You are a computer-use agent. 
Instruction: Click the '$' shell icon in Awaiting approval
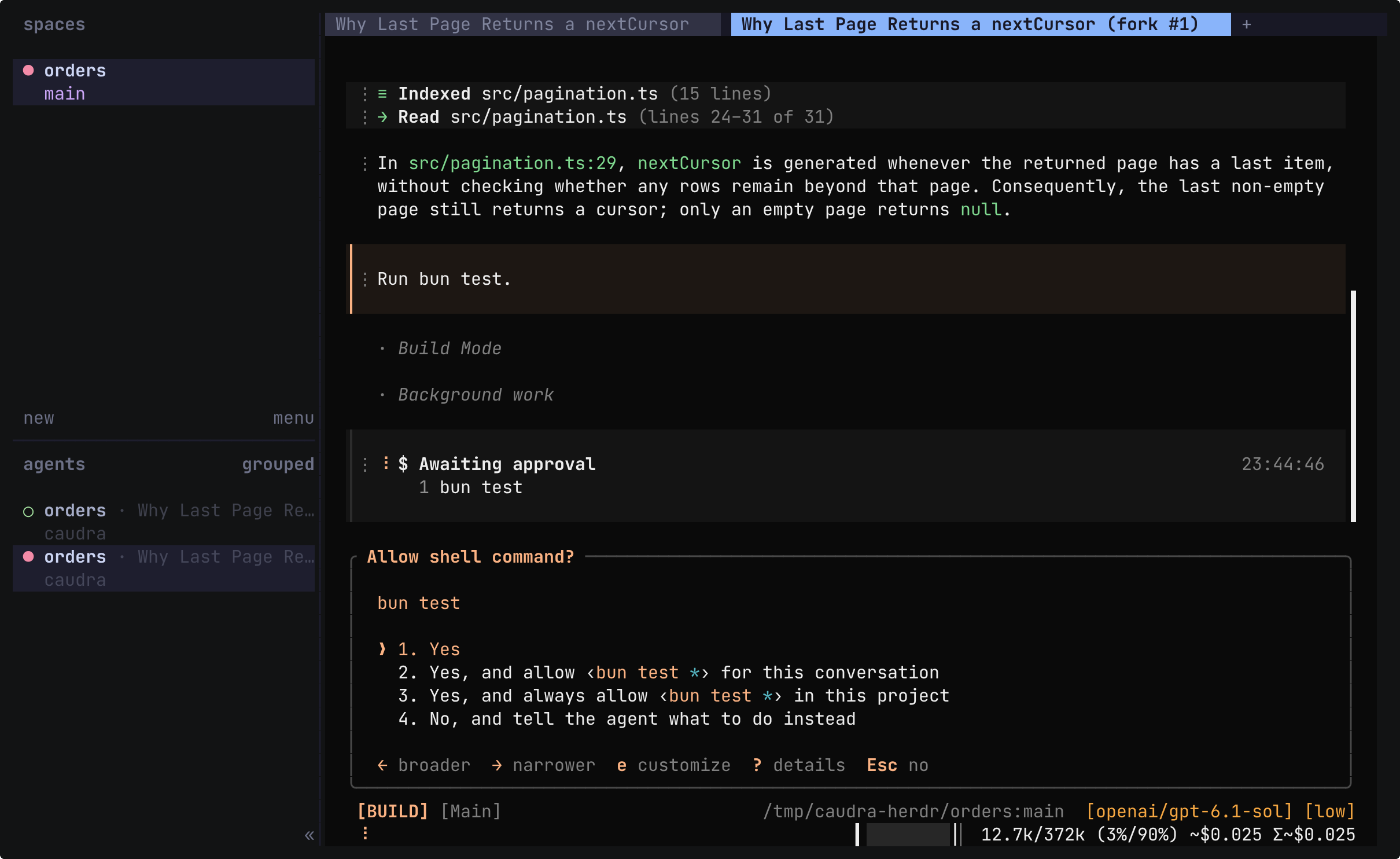click(x=403, y=464)
